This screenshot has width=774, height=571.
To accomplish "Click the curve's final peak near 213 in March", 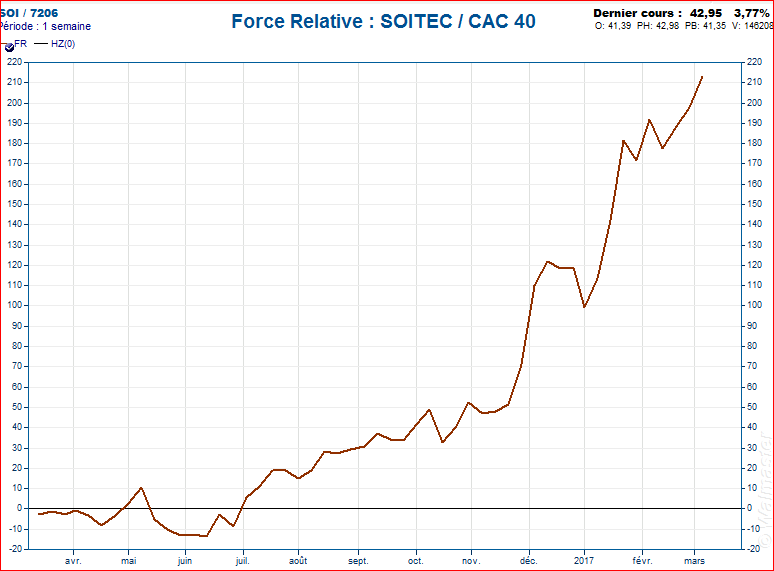I will point(702,77).
